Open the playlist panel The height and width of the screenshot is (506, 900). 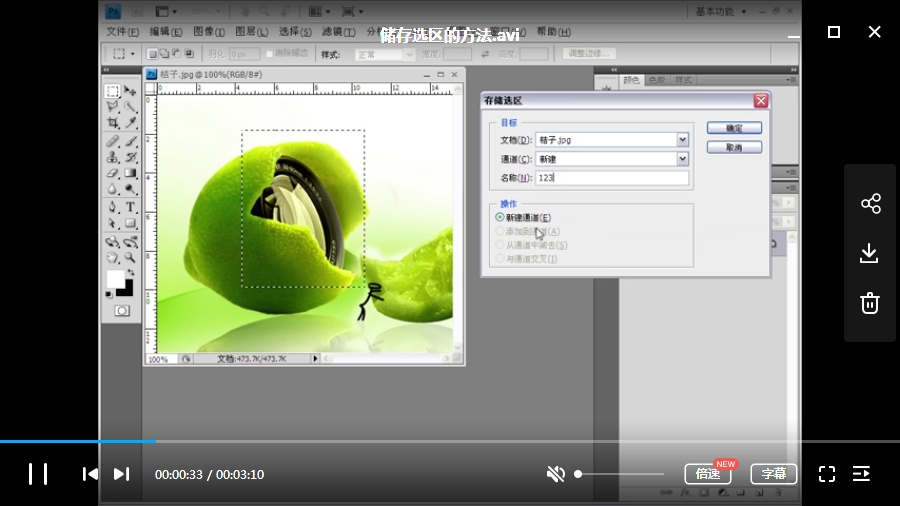tap(861, 474)
